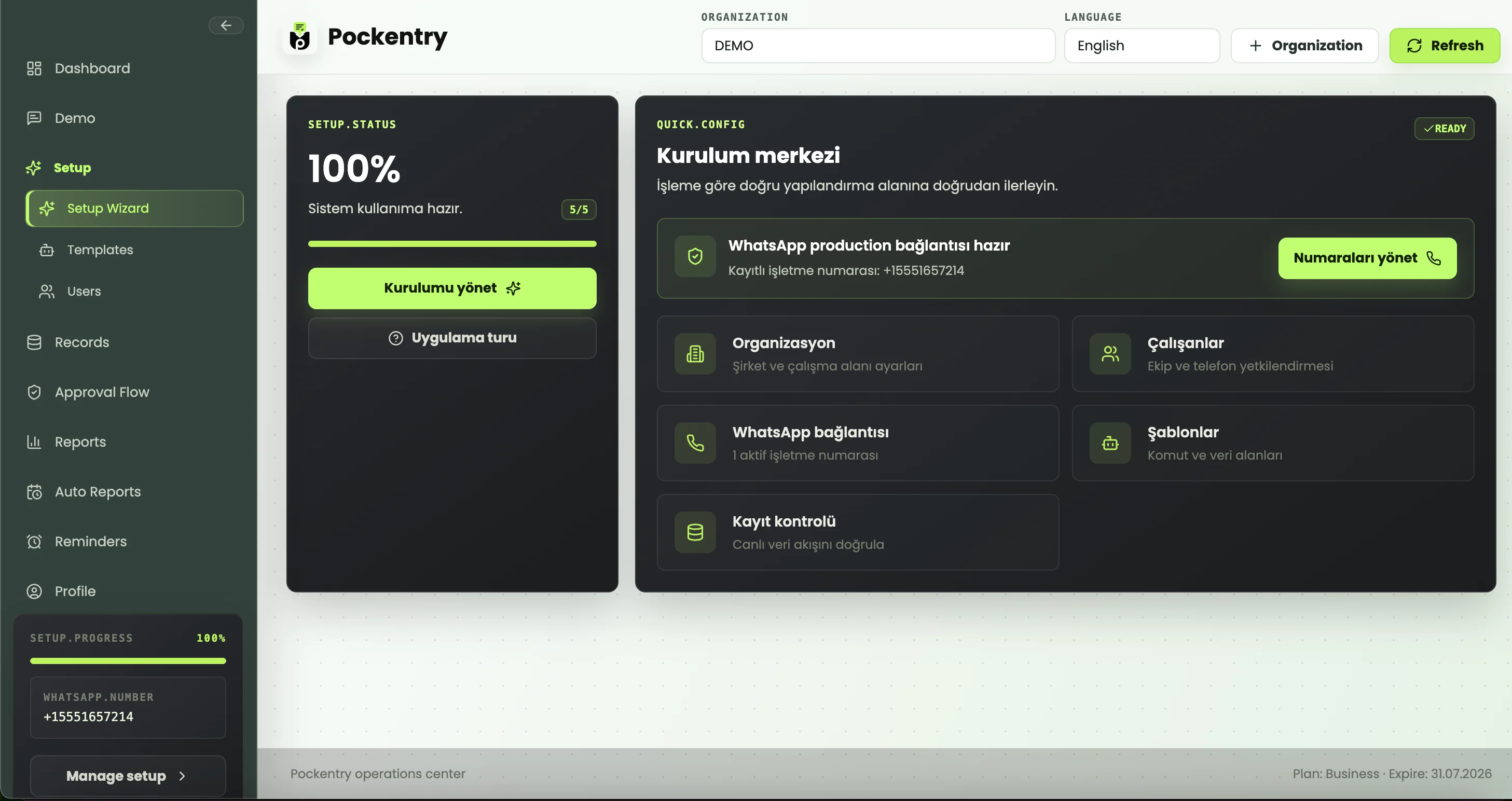Viewport: 1512px width, 801px height.
Task: Open Profile in the sidebar
Action: pyautogui.click(x=134, y=591)
